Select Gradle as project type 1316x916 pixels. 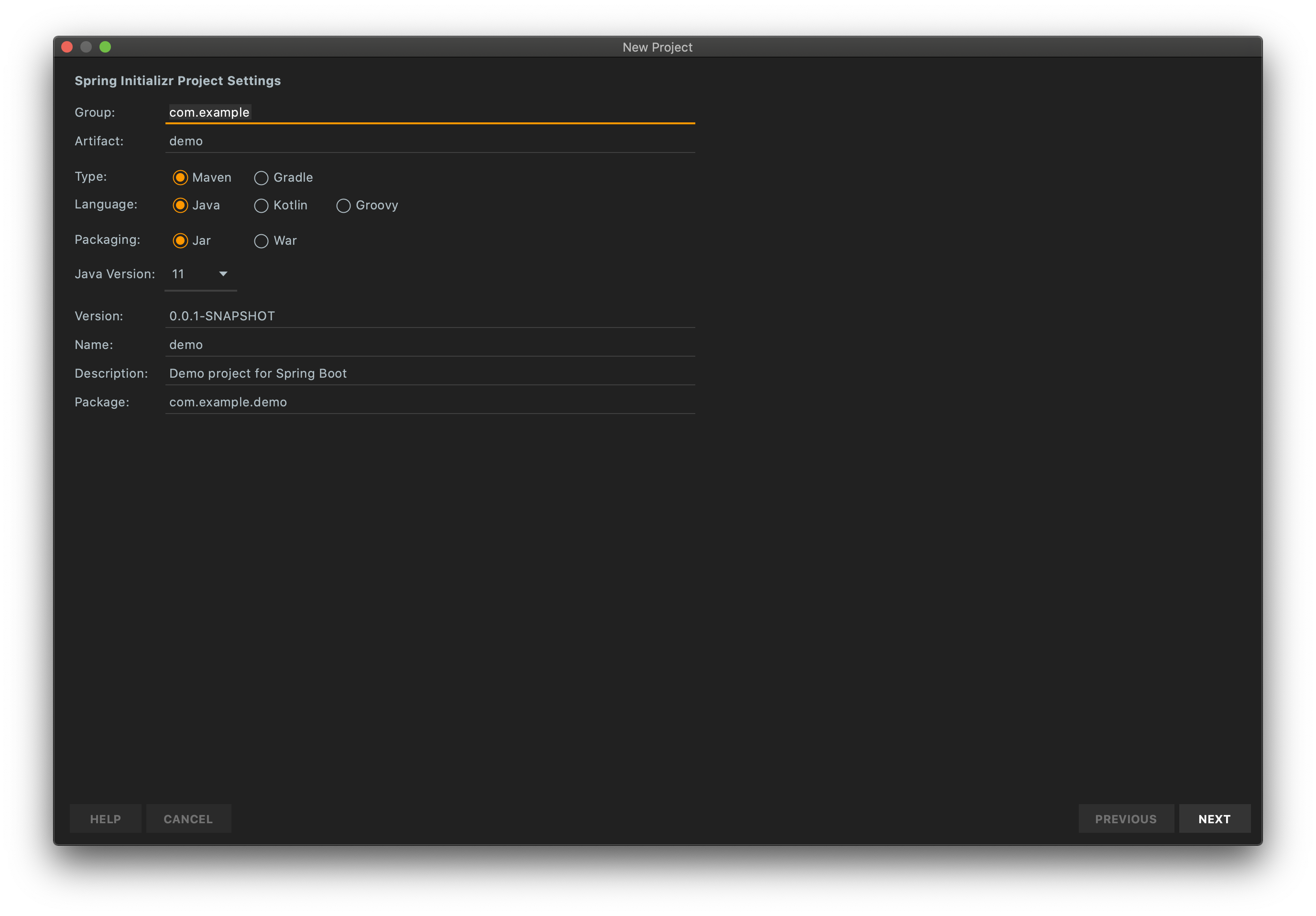pyautogui.click(x=262, y=177)
